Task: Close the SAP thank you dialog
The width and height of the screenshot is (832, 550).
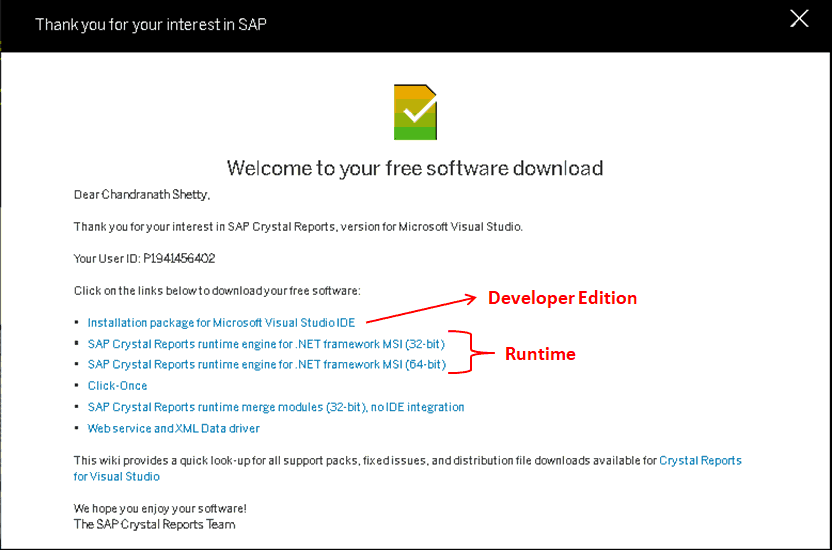Action: (x=799, y=19)
